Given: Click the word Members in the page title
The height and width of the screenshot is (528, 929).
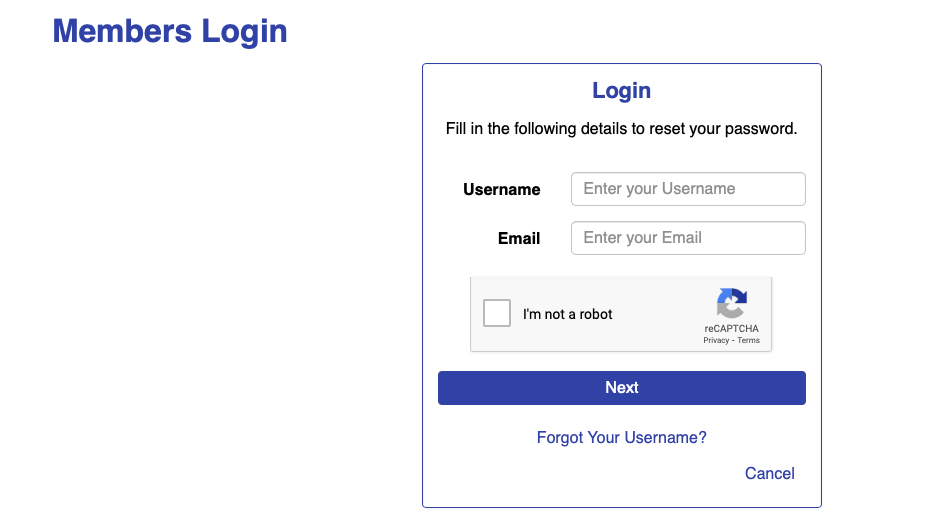Looking at the screenshot, I should (122, 31).
